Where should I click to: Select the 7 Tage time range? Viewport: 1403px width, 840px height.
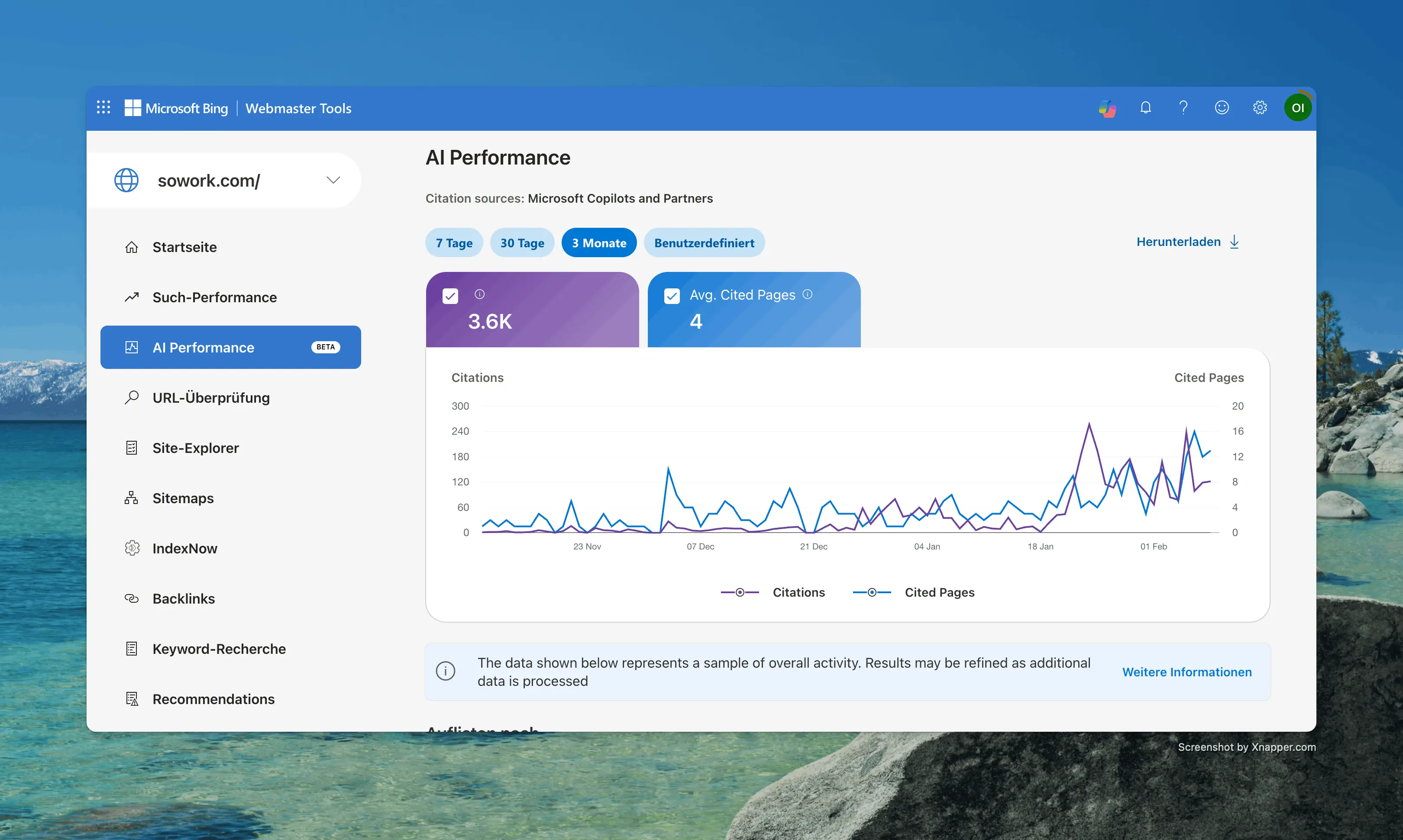pos(454,243)
